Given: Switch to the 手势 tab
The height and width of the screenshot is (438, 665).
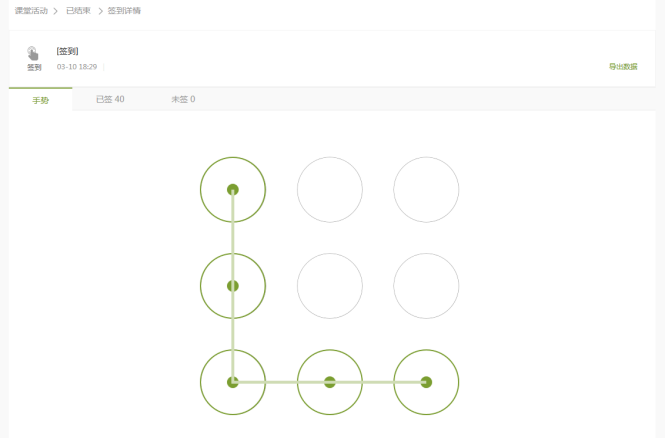Looking at the screenshot, I should tap(41, 100).
